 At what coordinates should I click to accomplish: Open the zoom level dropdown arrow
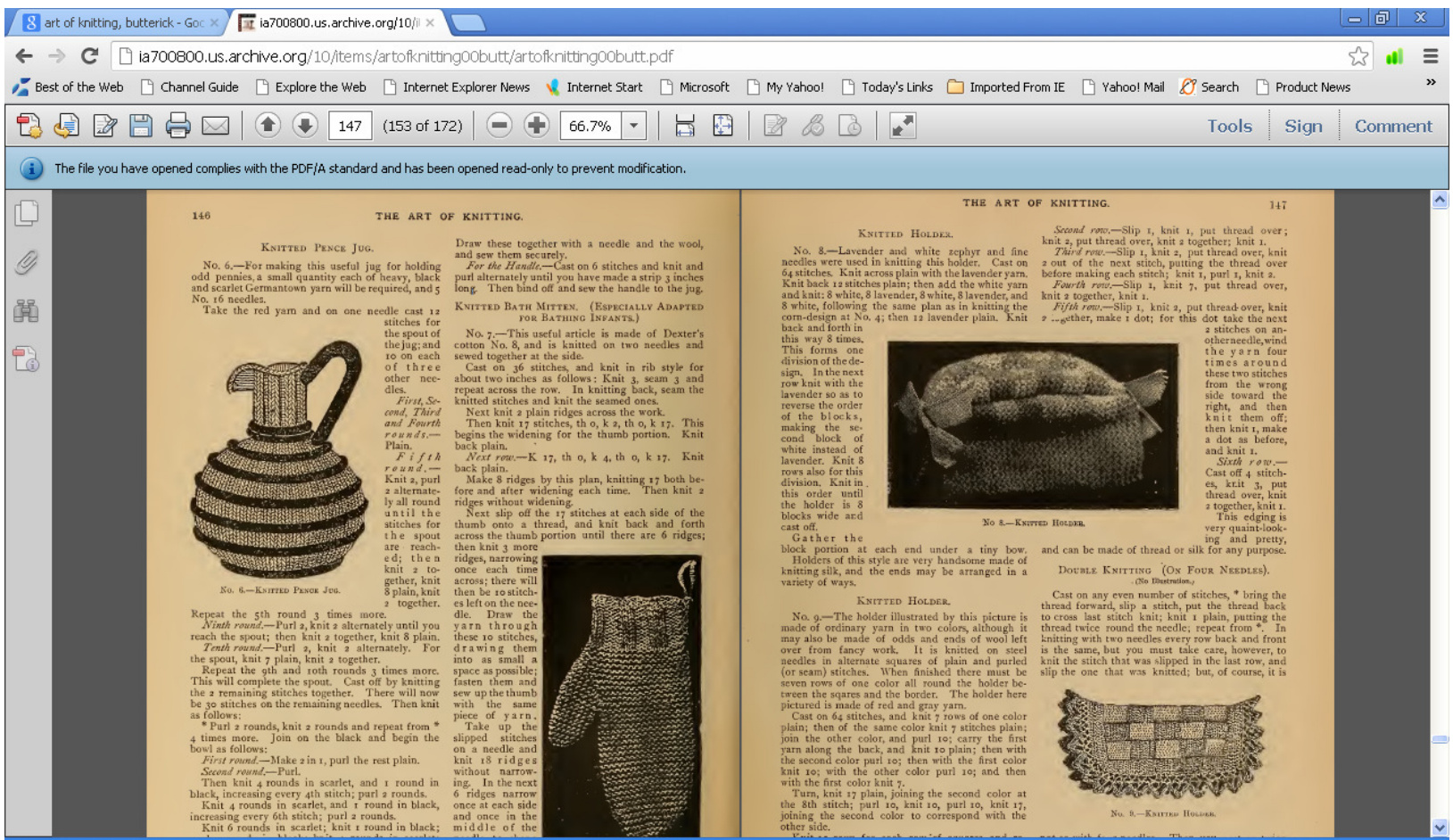(634, 126)
